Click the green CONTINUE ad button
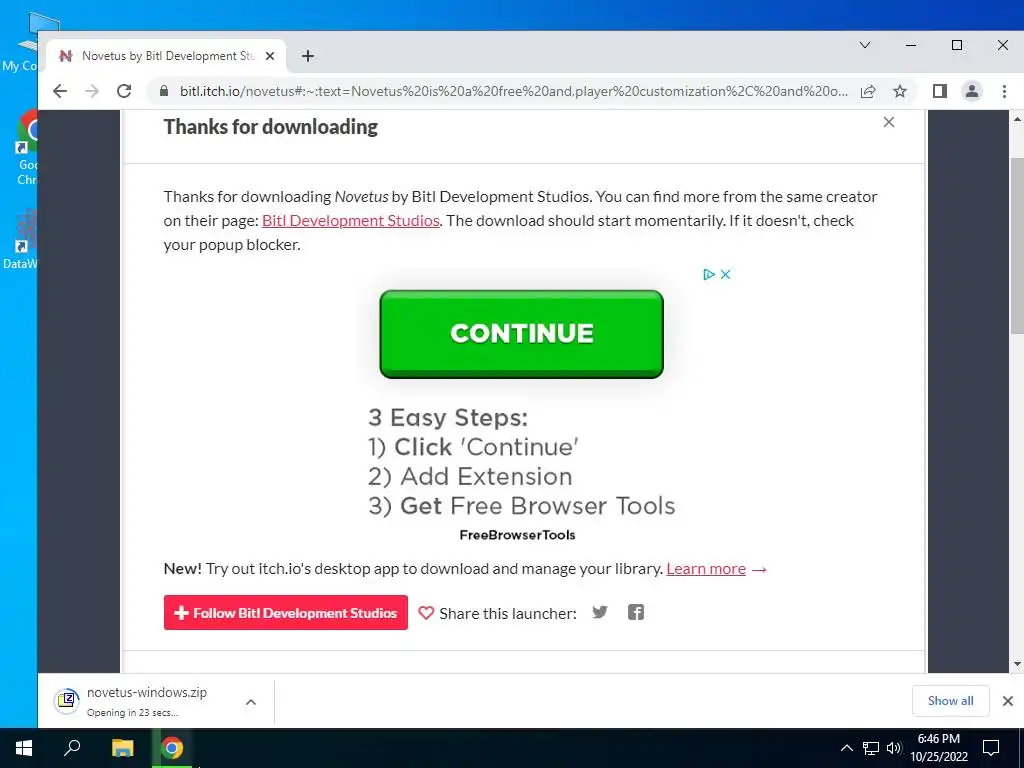1024x768 pixels. [521, 334]
